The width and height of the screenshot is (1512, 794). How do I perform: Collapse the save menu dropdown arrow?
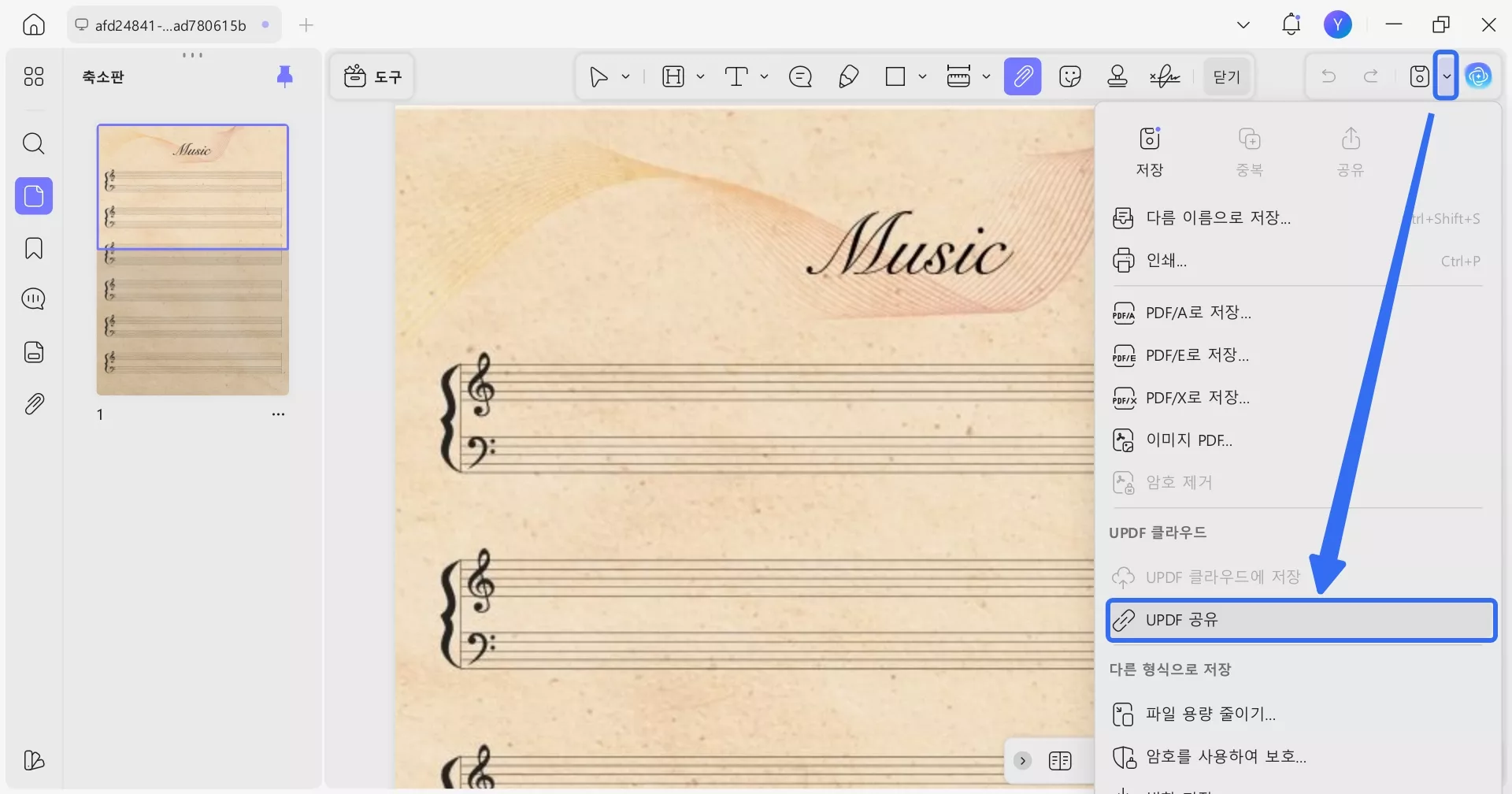click(1446, 76)
